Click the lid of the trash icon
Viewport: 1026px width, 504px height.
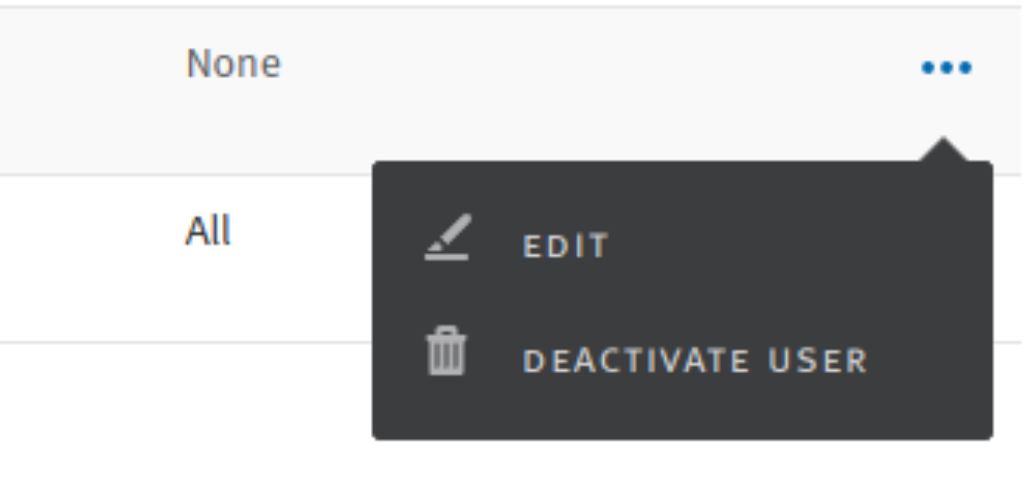click(446, 333)
